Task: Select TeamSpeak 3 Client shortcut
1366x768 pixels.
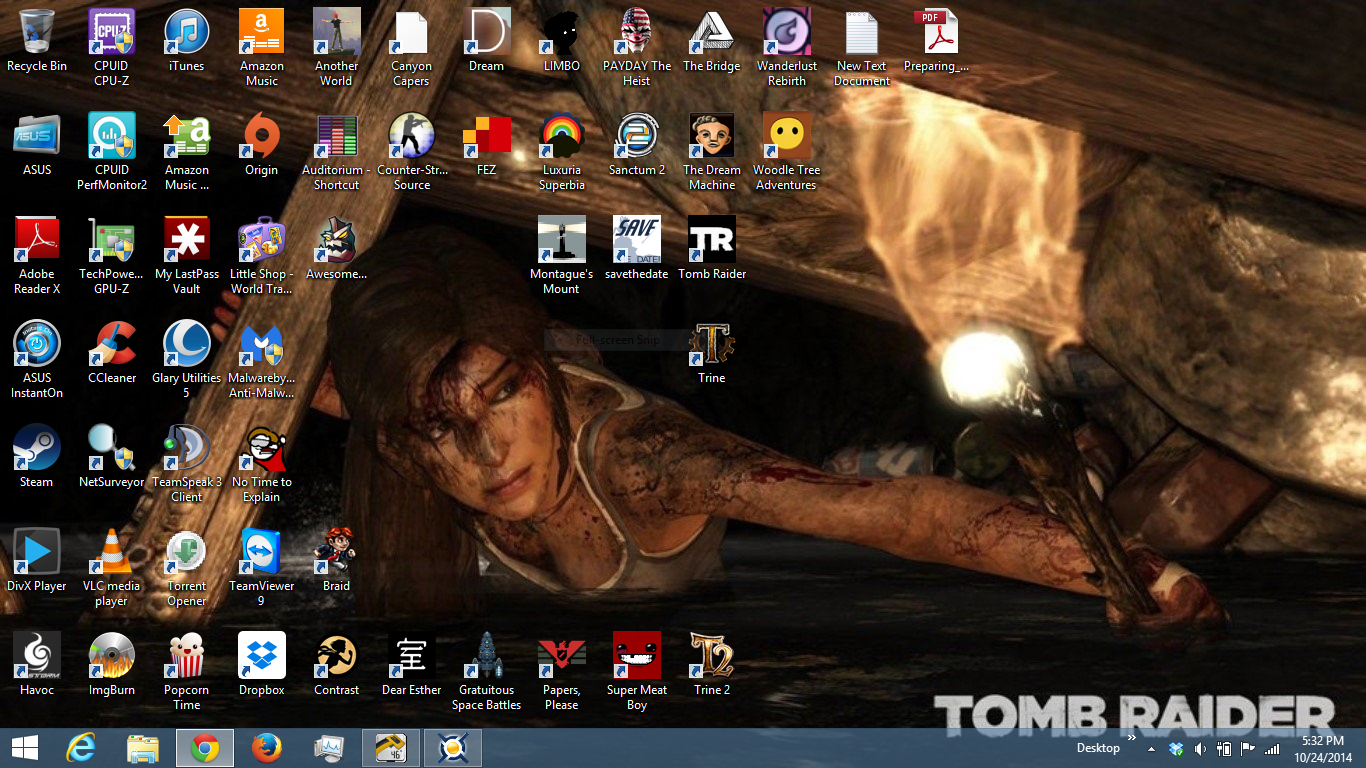Action: coord(187,448)
